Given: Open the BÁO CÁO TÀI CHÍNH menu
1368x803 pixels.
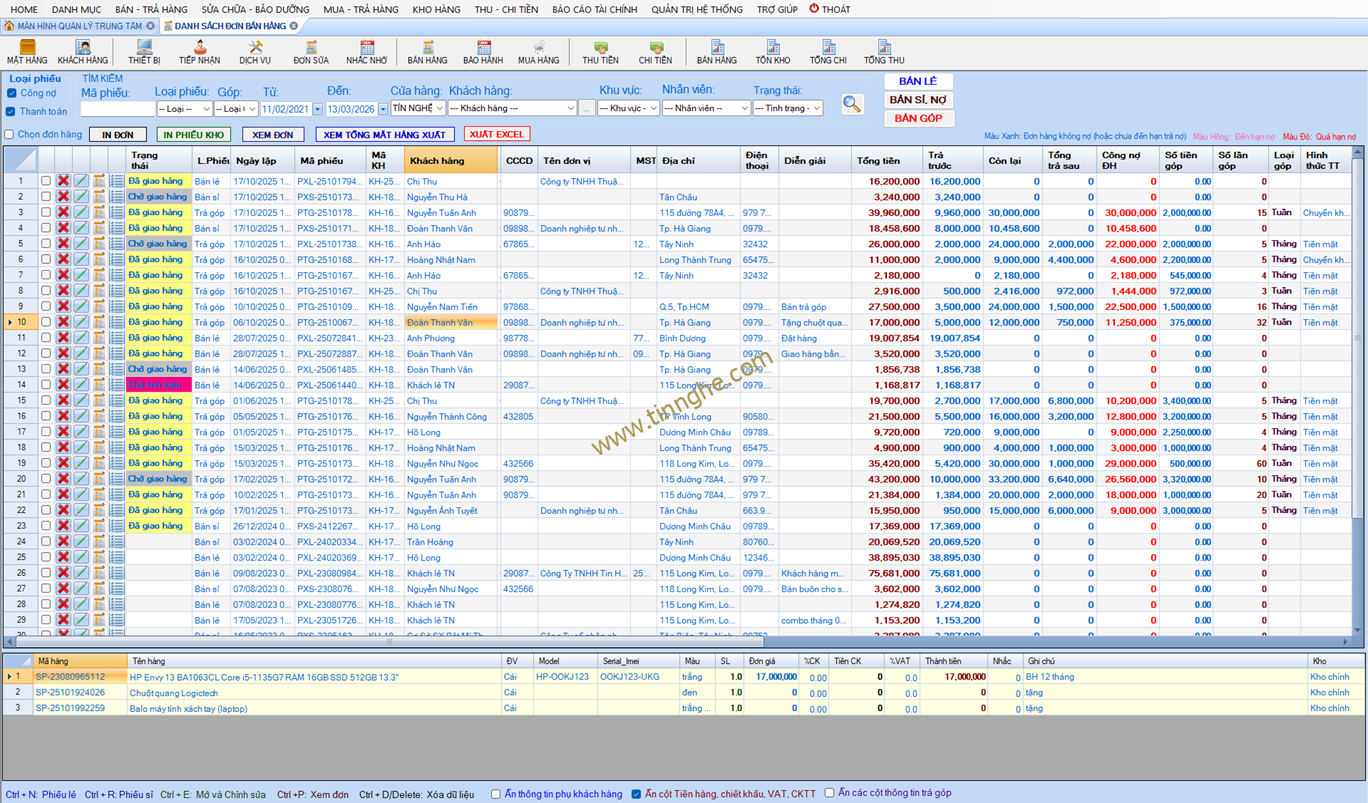Looking at the screenshot, I should click(594, 9).
